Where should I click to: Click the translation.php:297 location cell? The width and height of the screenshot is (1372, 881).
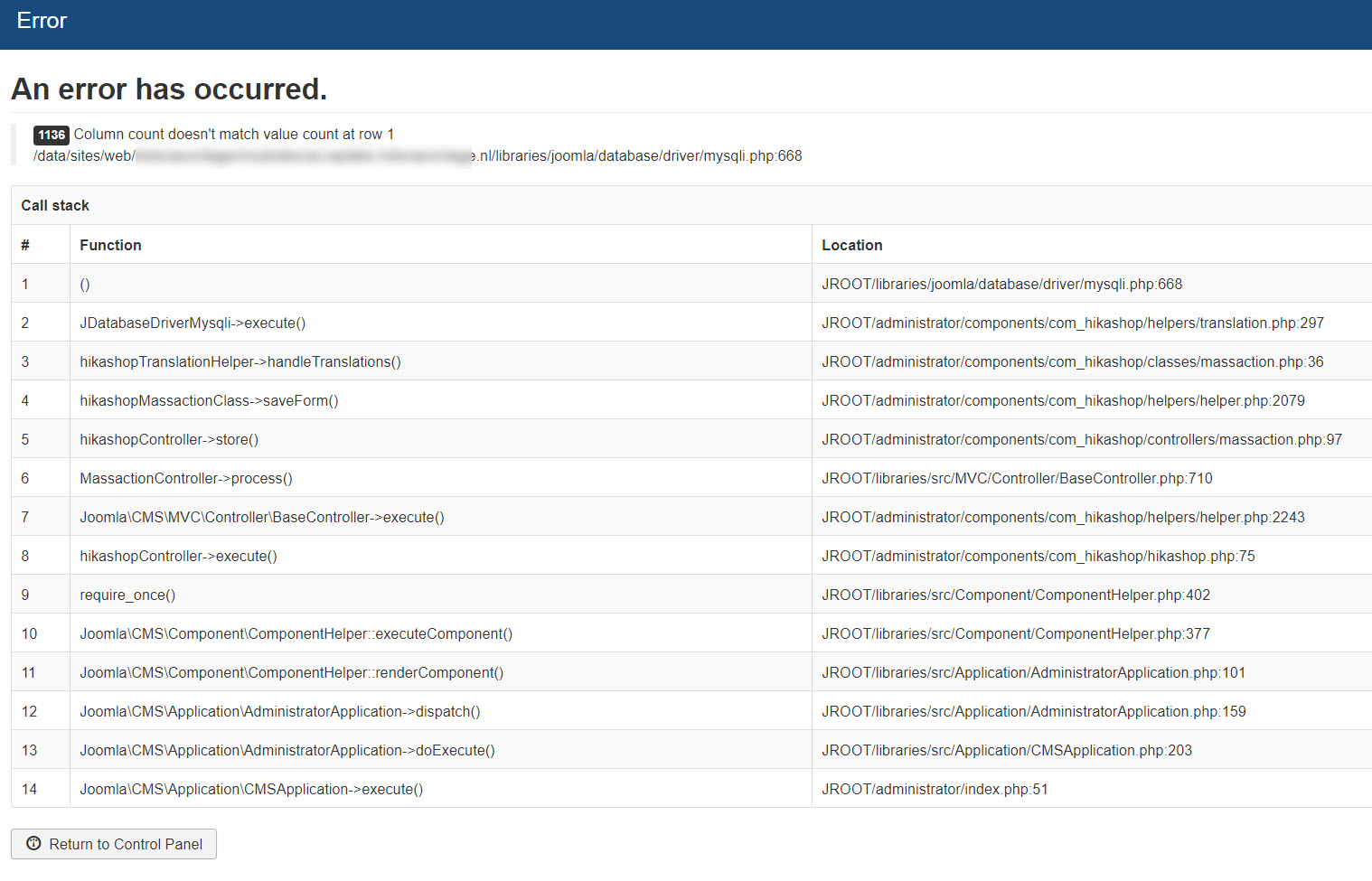(1072, 323)
